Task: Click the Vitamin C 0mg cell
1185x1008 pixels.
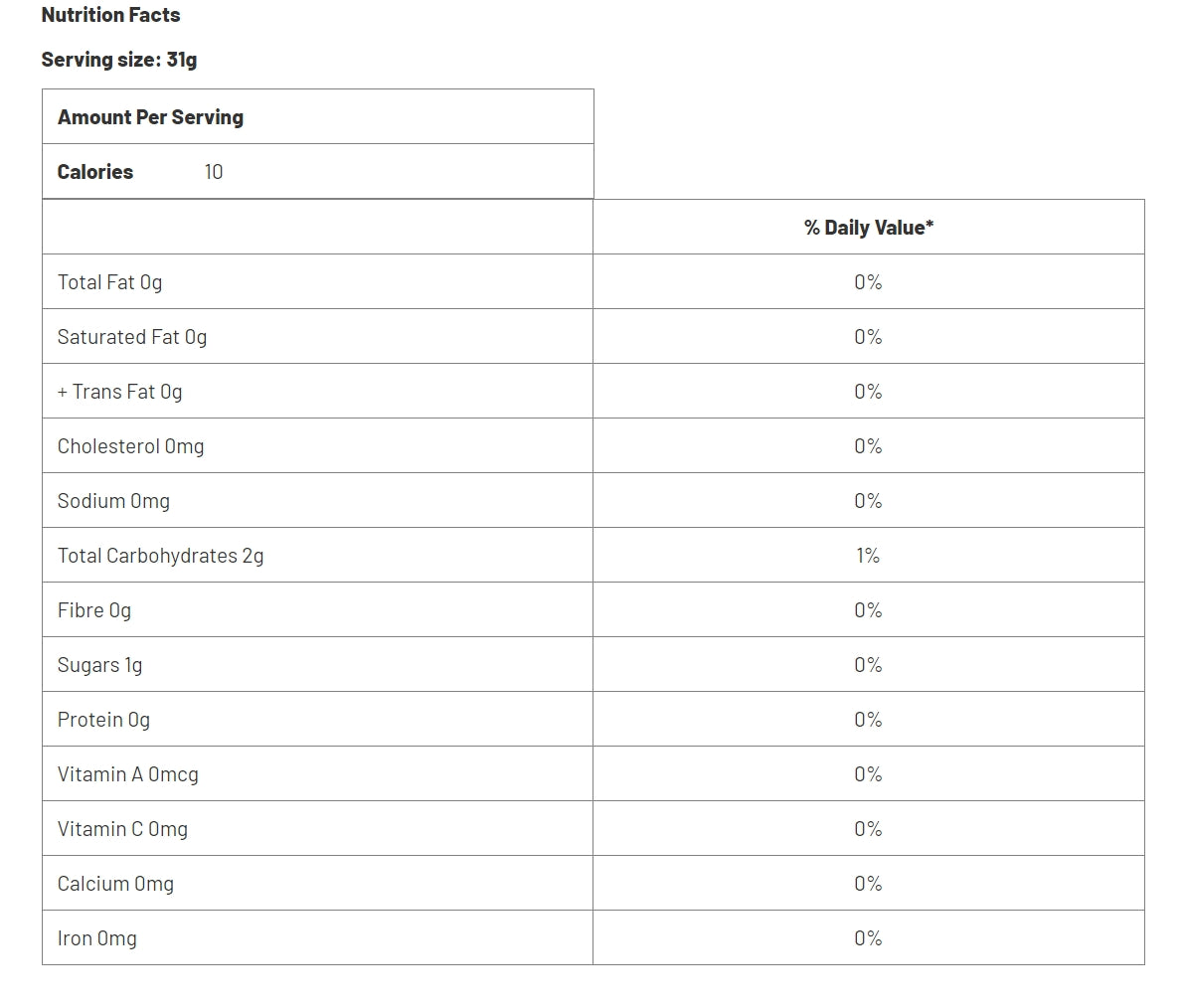Action: [x=317, y=829]
